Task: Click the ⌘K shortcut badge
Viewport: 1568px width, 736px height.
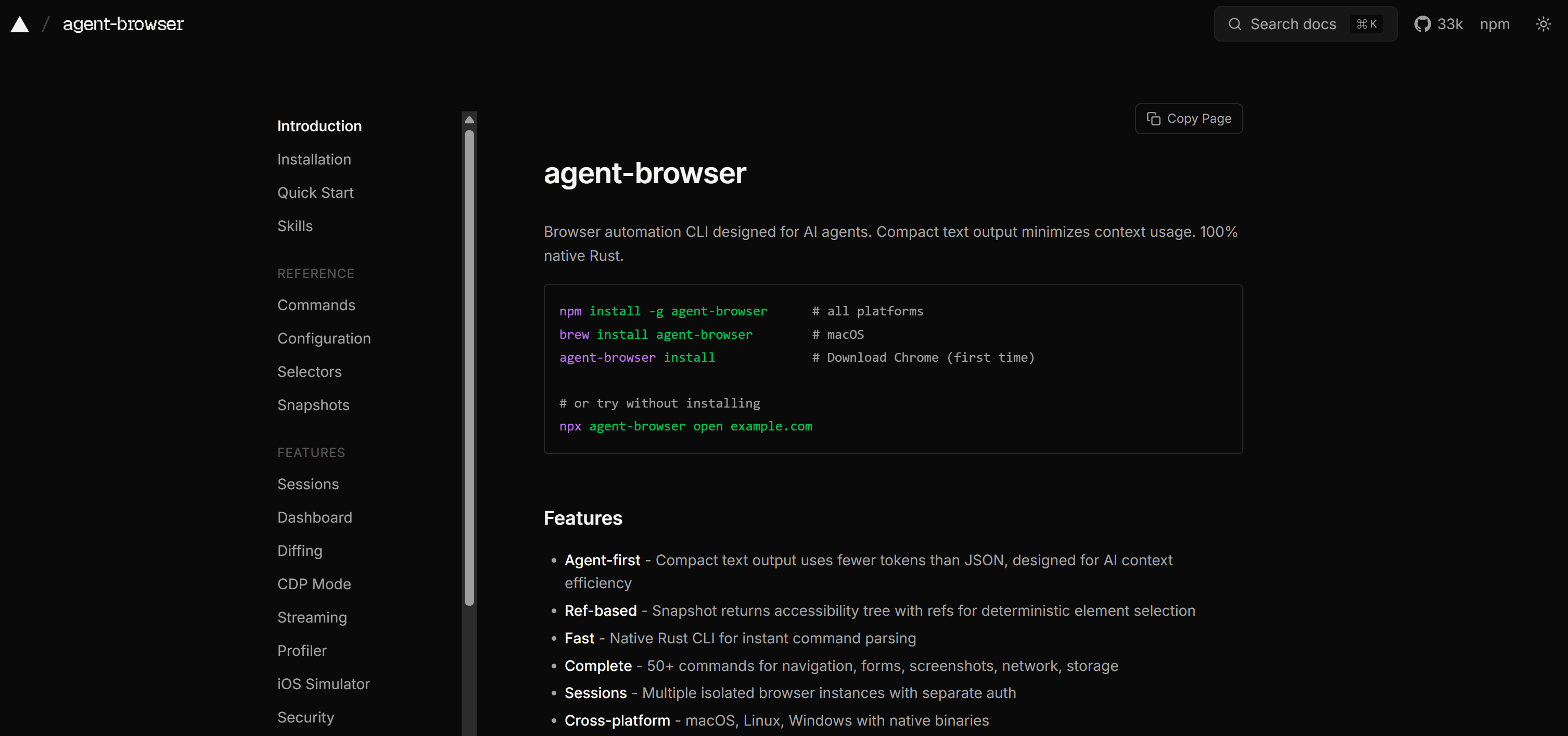Action: pos(1366,24)
